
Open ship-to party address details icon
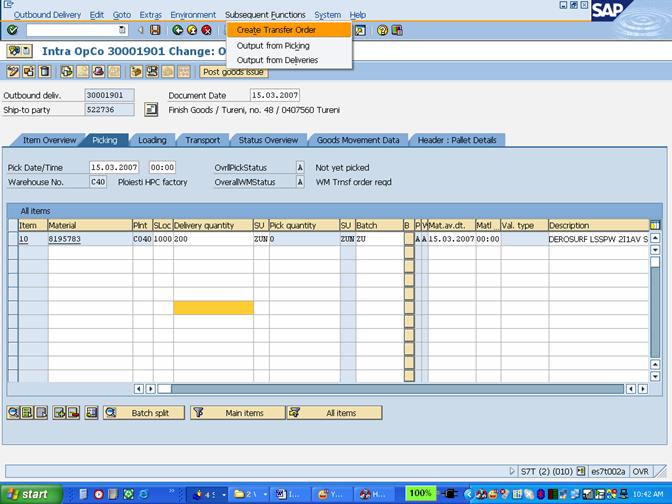click(x=151, y=110)
